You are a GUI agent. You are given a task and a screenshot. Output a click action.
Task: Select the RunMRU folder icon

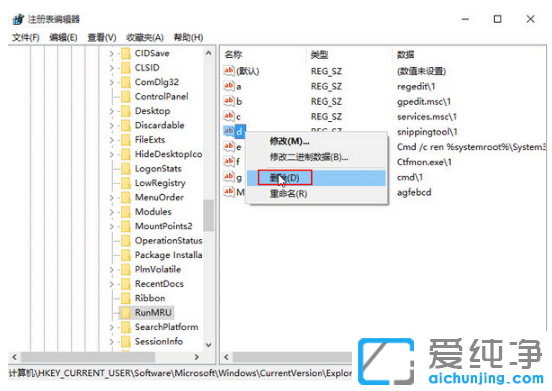coord(126,313)
